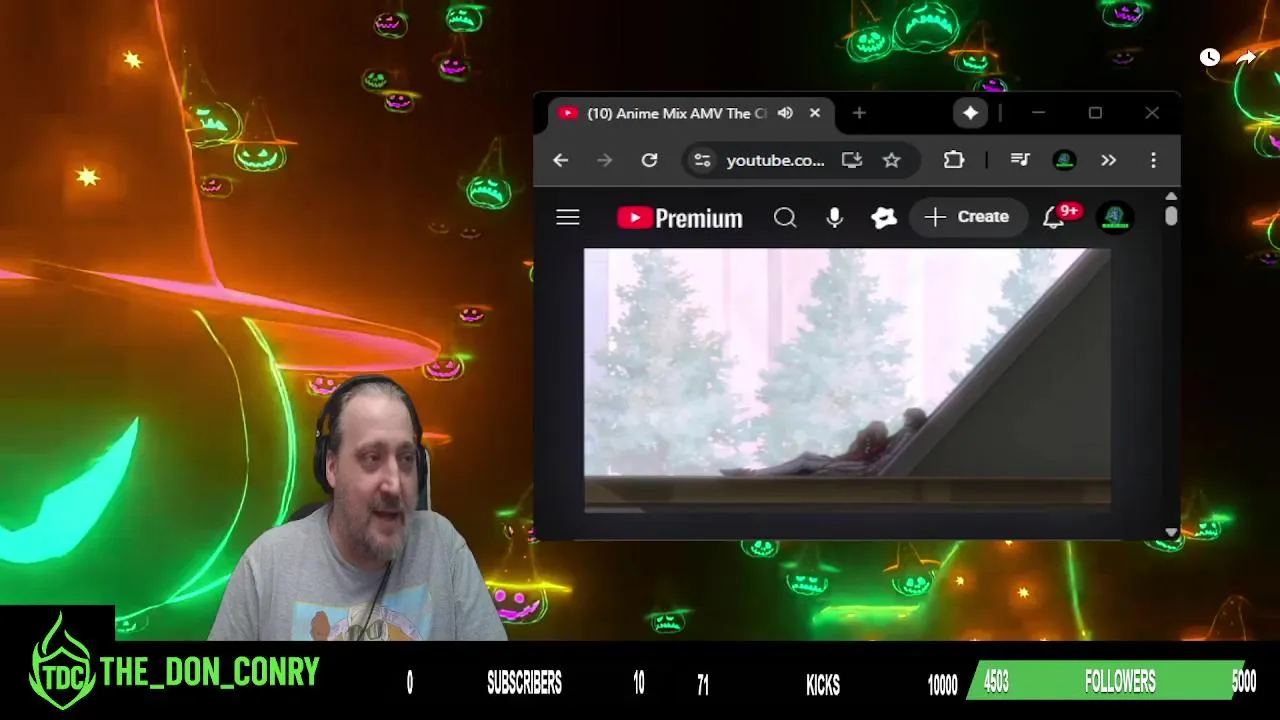1280x720 pixels.
Task: Open the Chrome three-dot menu
Action: [1153, 160]
